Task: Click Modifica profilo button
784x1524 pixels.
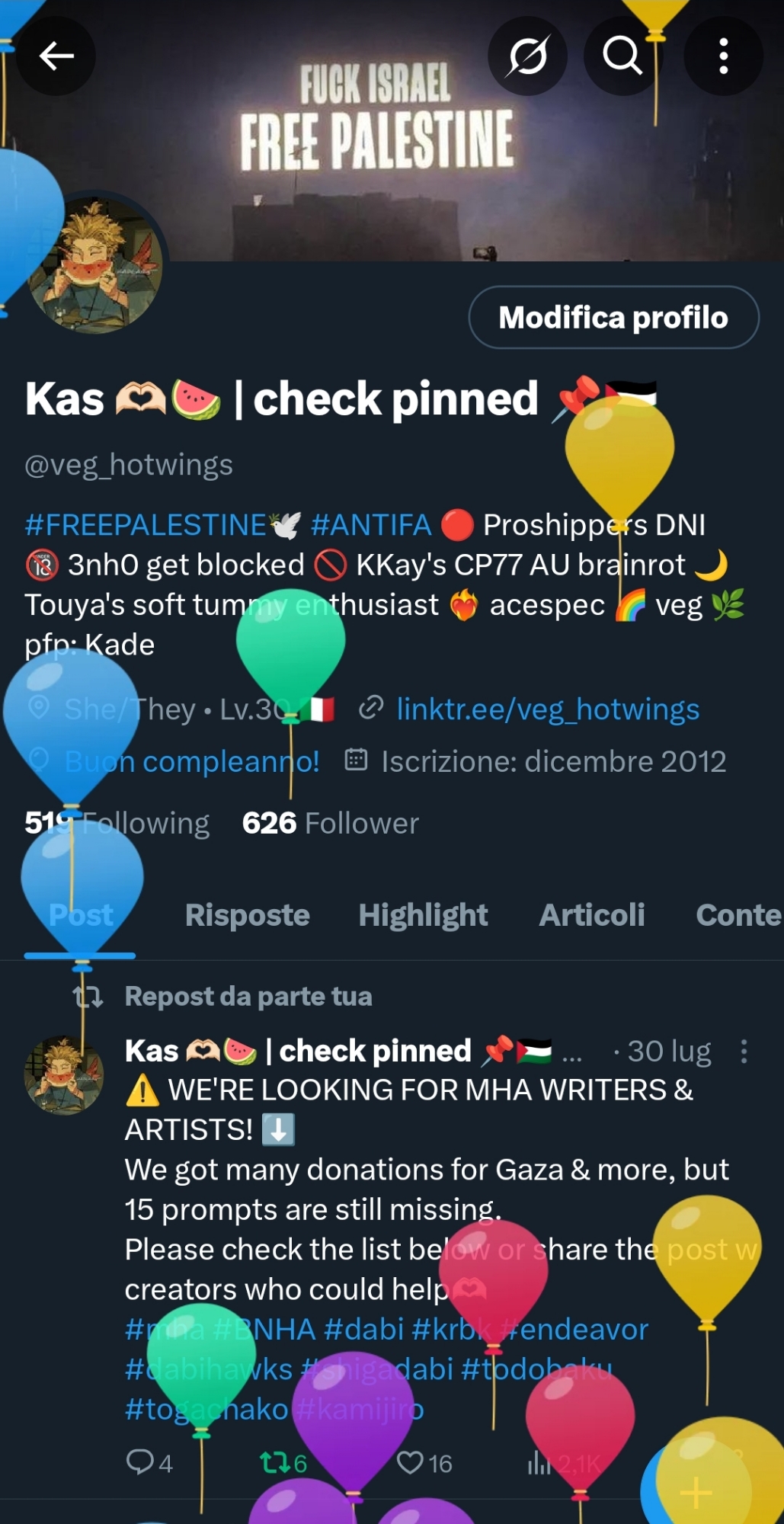Action: pos(613,317)
